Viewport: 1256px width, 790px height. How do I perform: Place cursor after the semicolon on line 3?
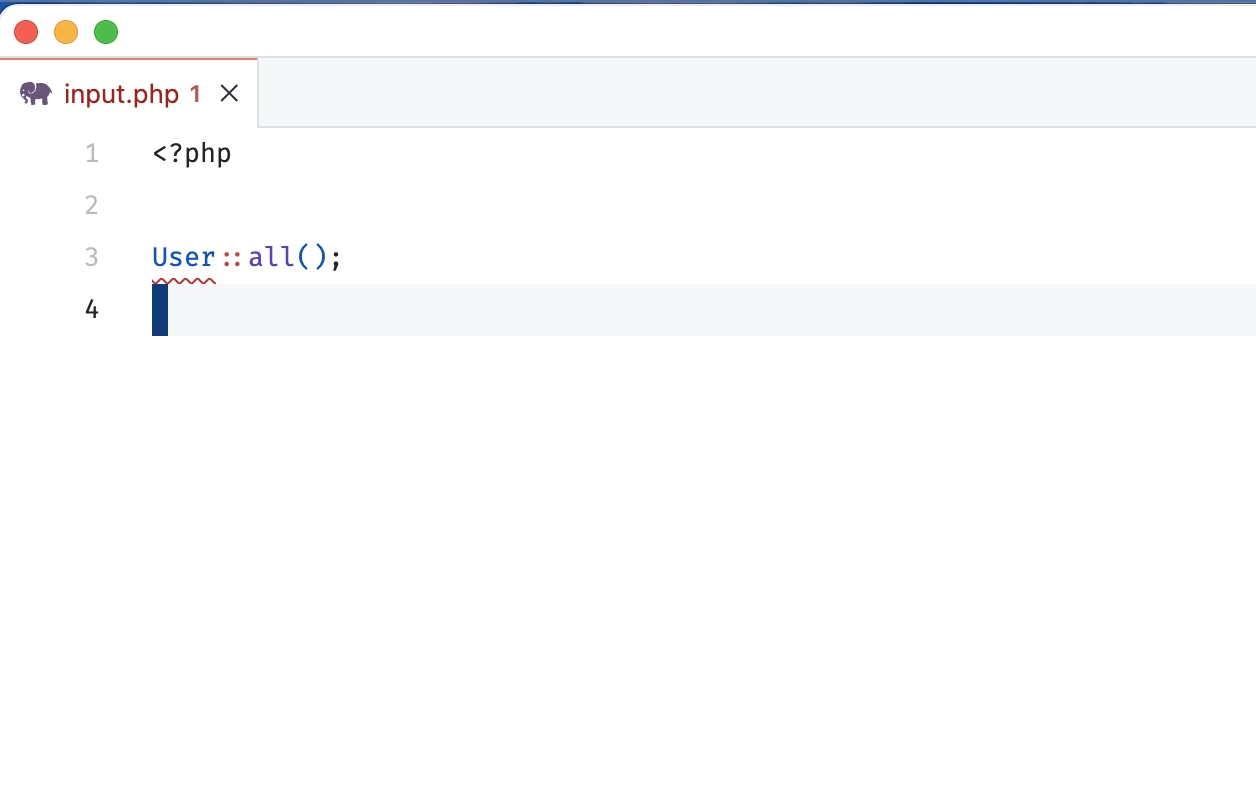pyautogui.click(x=344, y=258)
